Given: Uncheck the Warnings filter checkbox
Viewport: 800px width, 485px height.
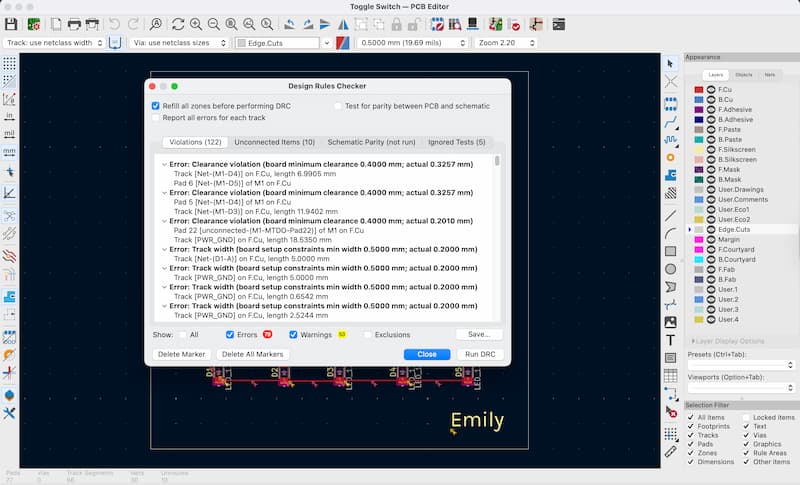Looking at the screenshot, I should pos(293,335).
